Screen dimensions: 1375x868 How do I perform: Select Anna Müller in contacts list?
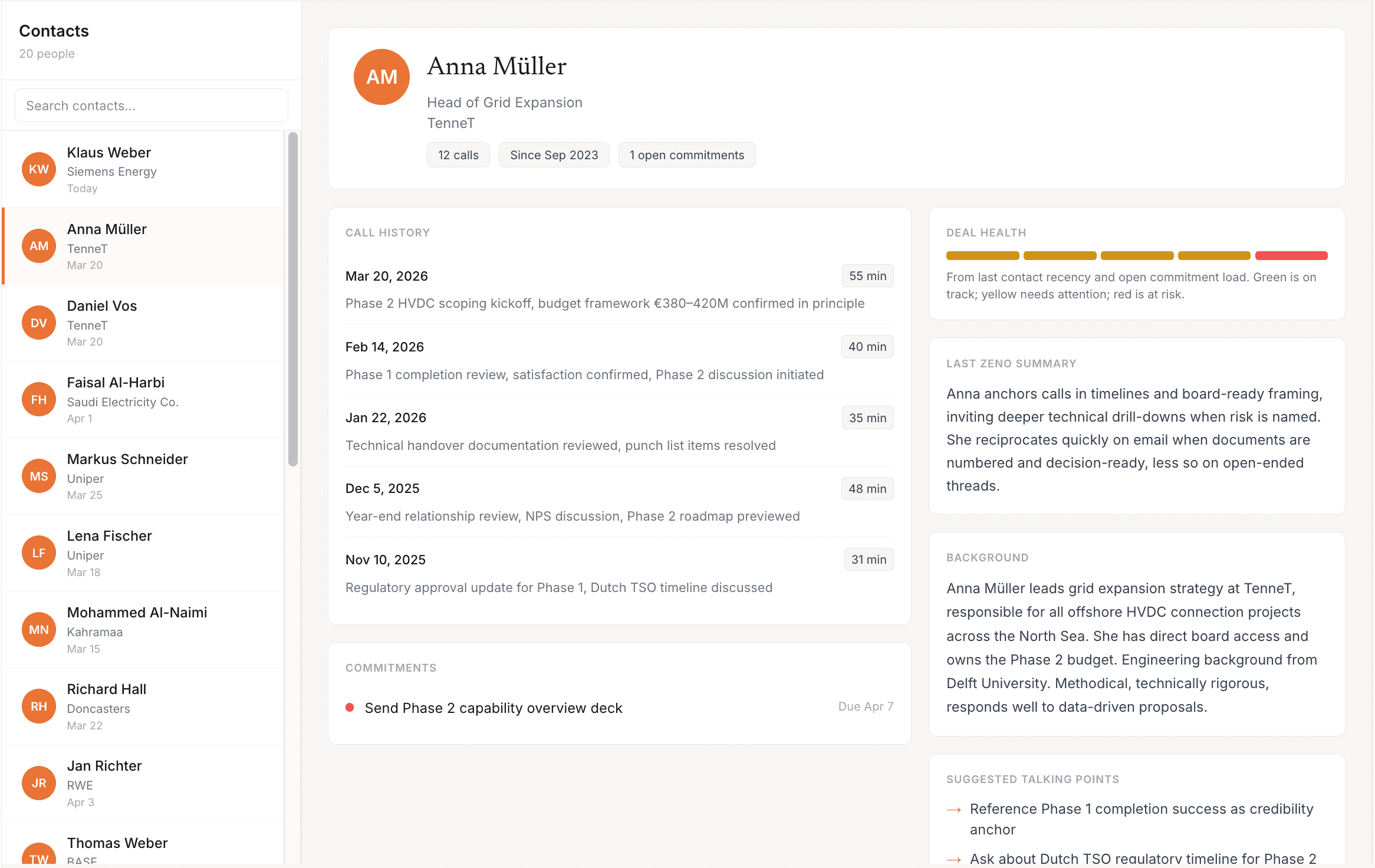(143, 246)
